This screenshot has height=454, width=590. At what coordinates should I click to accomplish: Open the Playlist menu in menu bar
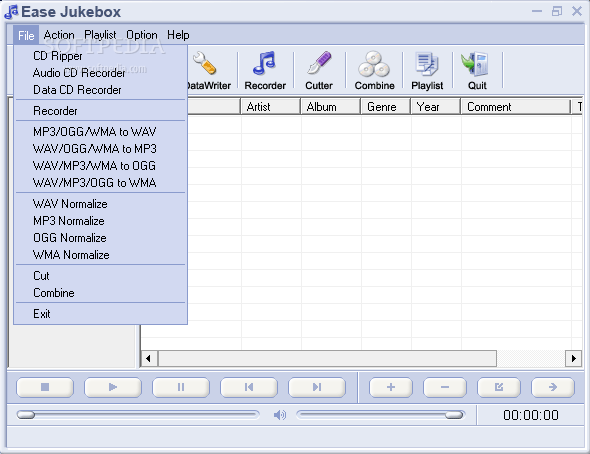coord(100,35)
